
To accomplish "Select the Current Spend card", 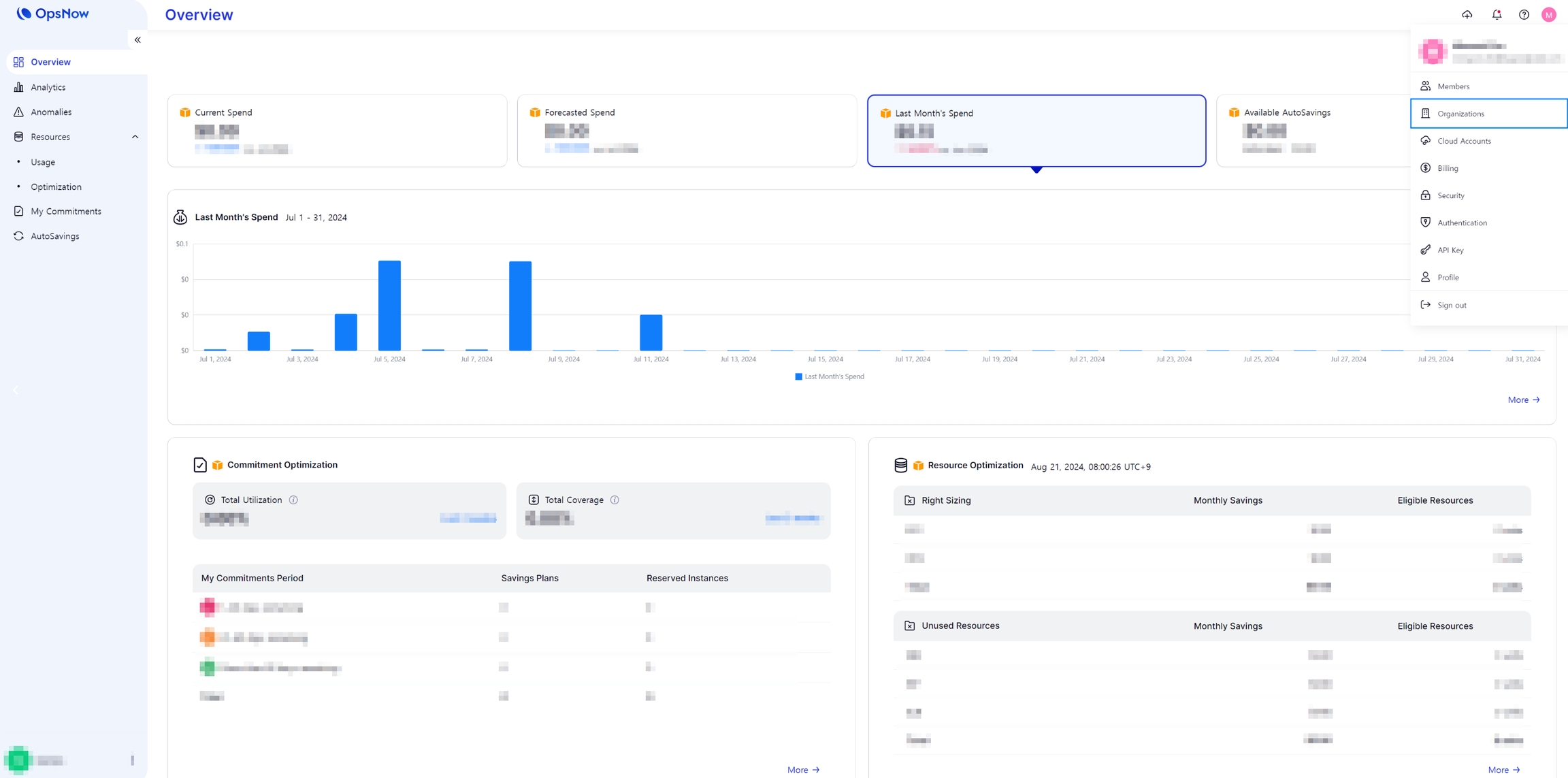I will pyautogui.click(x=337, y=131).
